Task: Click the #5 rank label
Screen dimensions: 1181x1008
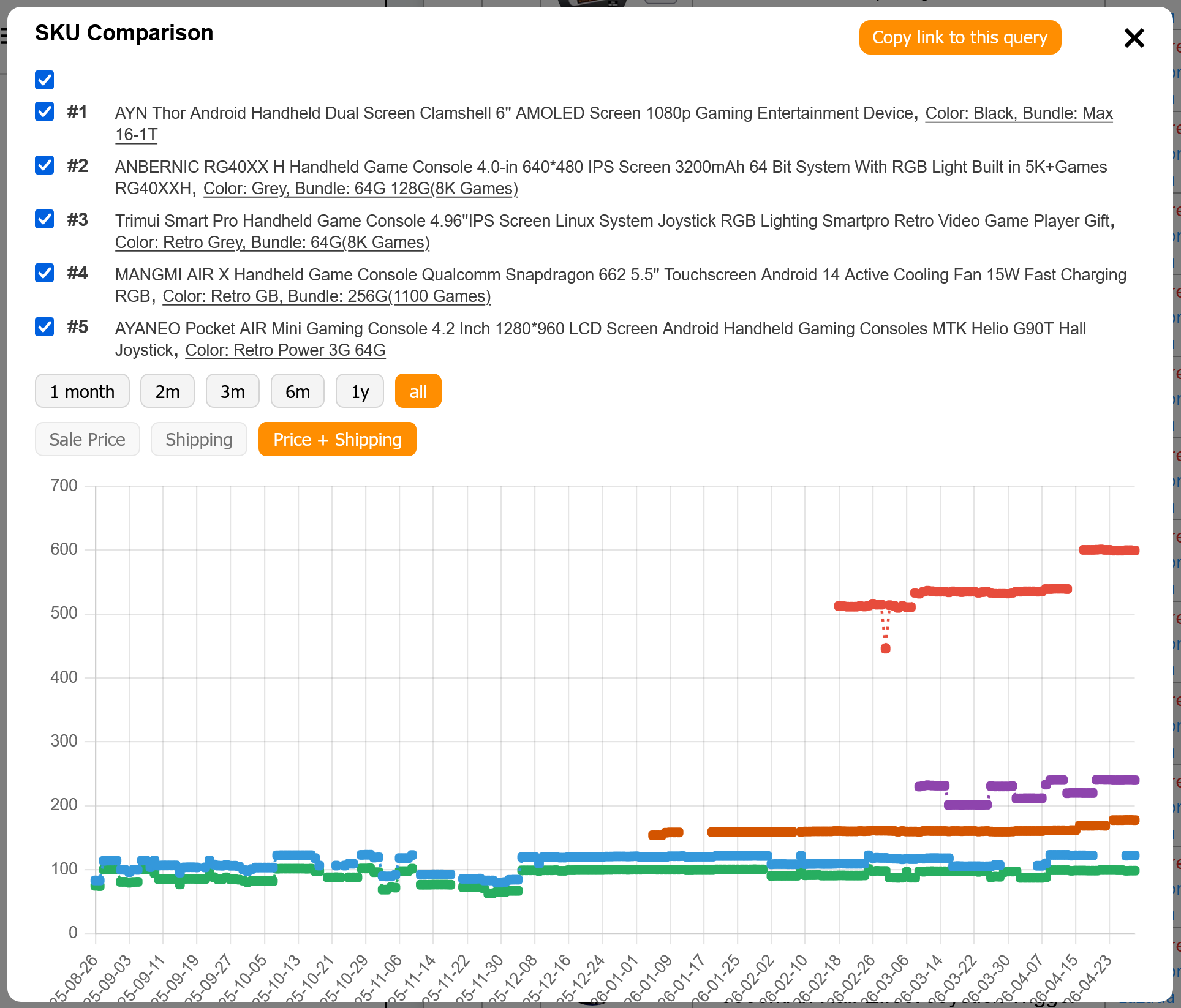Action: pyautogui.click(x=78, y=327)
